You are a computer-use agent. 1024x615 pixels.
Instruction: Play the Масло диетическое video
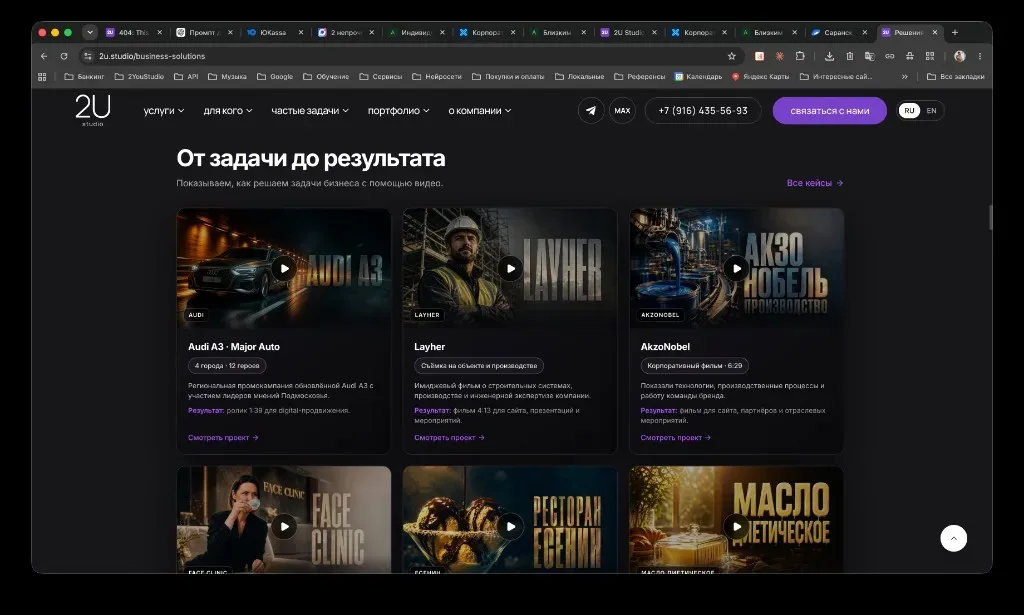click(736, 526)
